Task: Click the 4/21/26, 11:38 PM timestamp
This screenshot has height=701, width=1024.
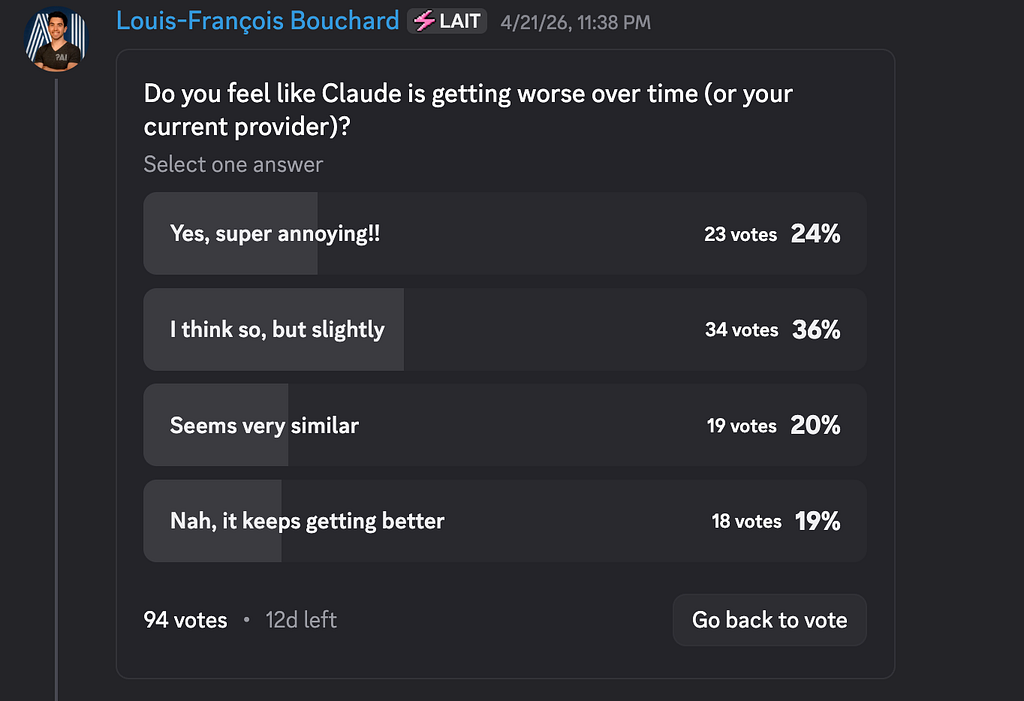Action: (x=575, y=22)
